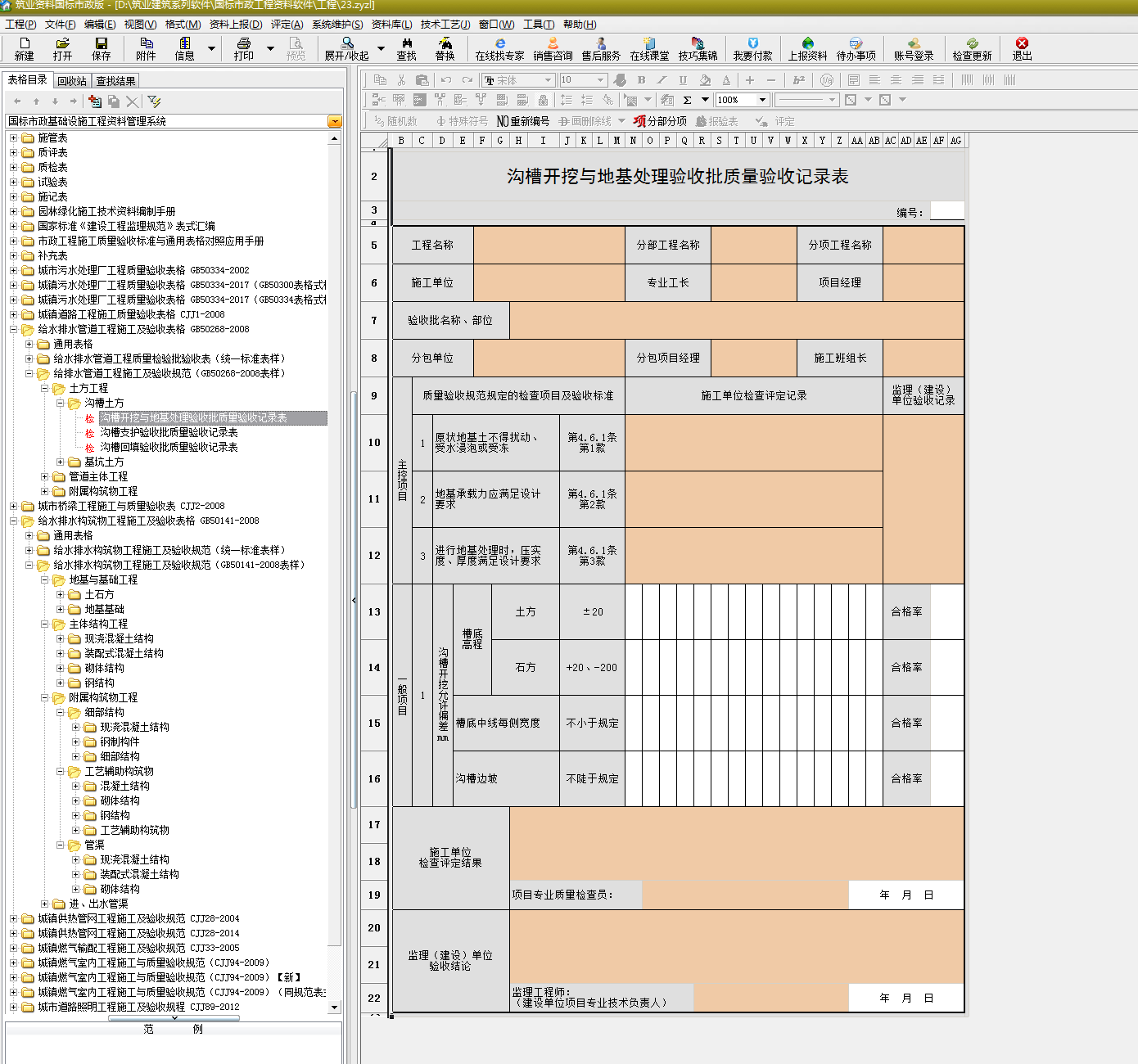
Task: Open the 技巧集锦 tips collection
Action: 698,48
